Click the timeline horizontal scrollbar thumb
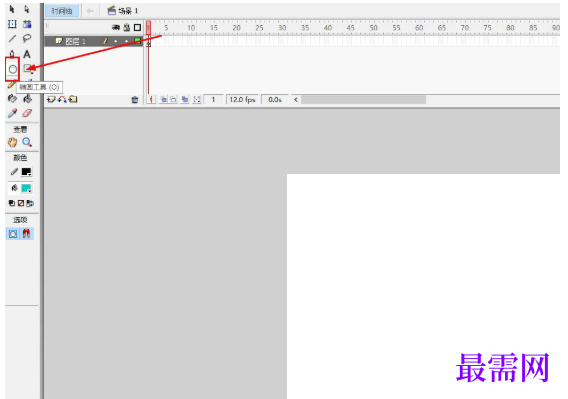The height and width of the screenshot is (399, 568). tap(363, 99)
